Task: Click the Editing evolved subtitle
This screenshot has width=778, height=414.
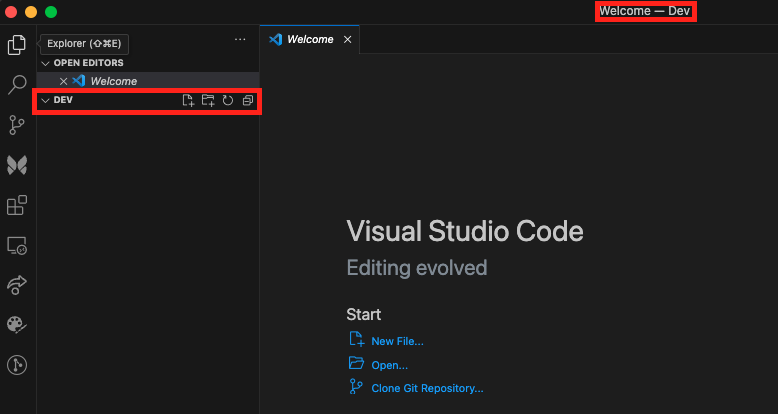Action: tap(417, 268)
